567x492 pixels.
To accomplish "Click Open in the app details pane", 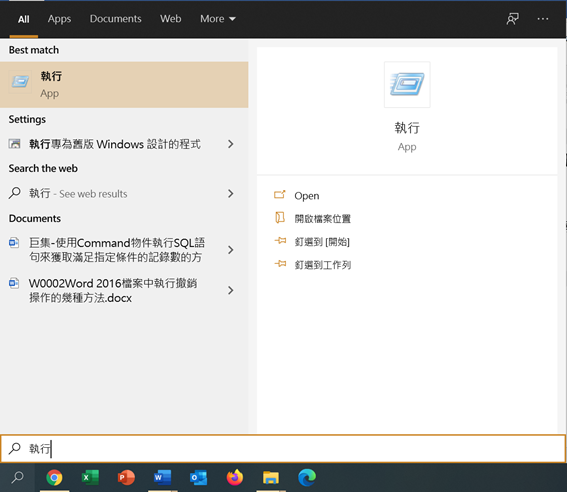I will (x=307, y=196).
